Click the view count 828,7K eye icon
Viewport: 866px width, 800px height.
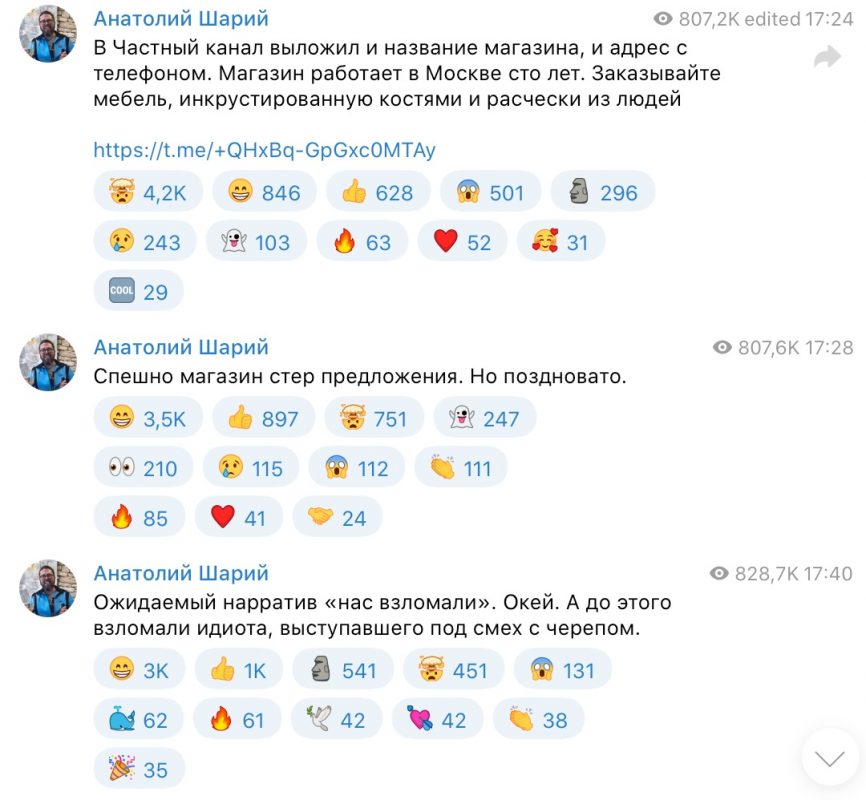(x=719, y=573)
